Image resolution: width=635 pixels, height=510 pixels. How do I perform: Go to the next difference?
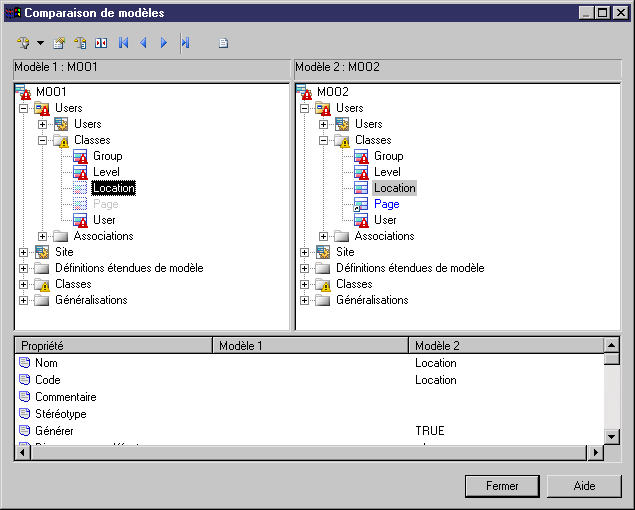pyautogui.click(x=164, y=43)
